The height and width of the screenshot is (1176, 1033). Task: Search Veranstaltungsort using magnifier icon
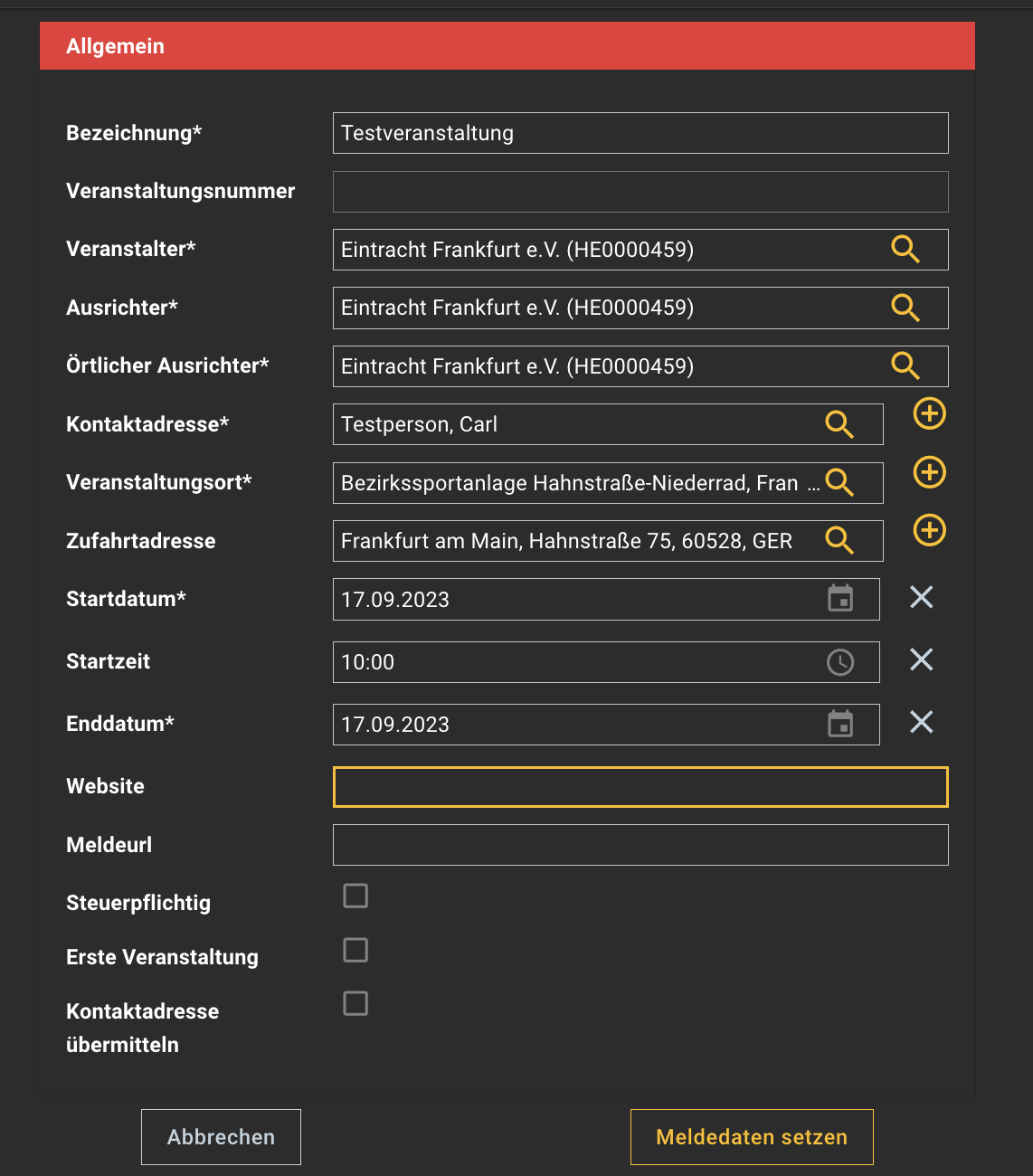(839, 482)
